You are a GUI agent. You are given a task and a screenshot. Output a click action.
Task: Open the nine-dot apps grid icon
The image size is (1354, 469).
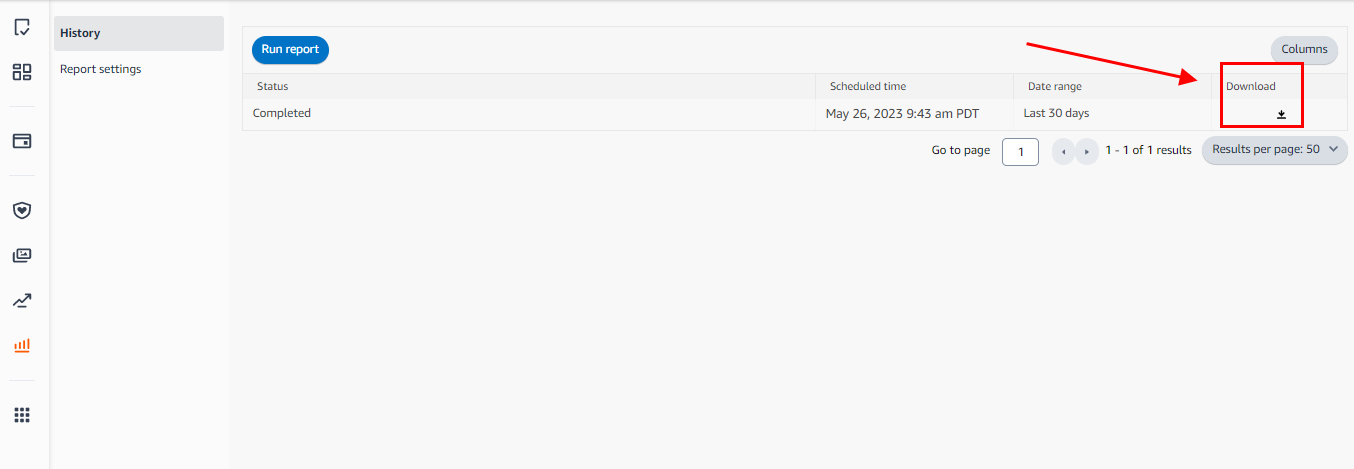click(x=22, y=415)
